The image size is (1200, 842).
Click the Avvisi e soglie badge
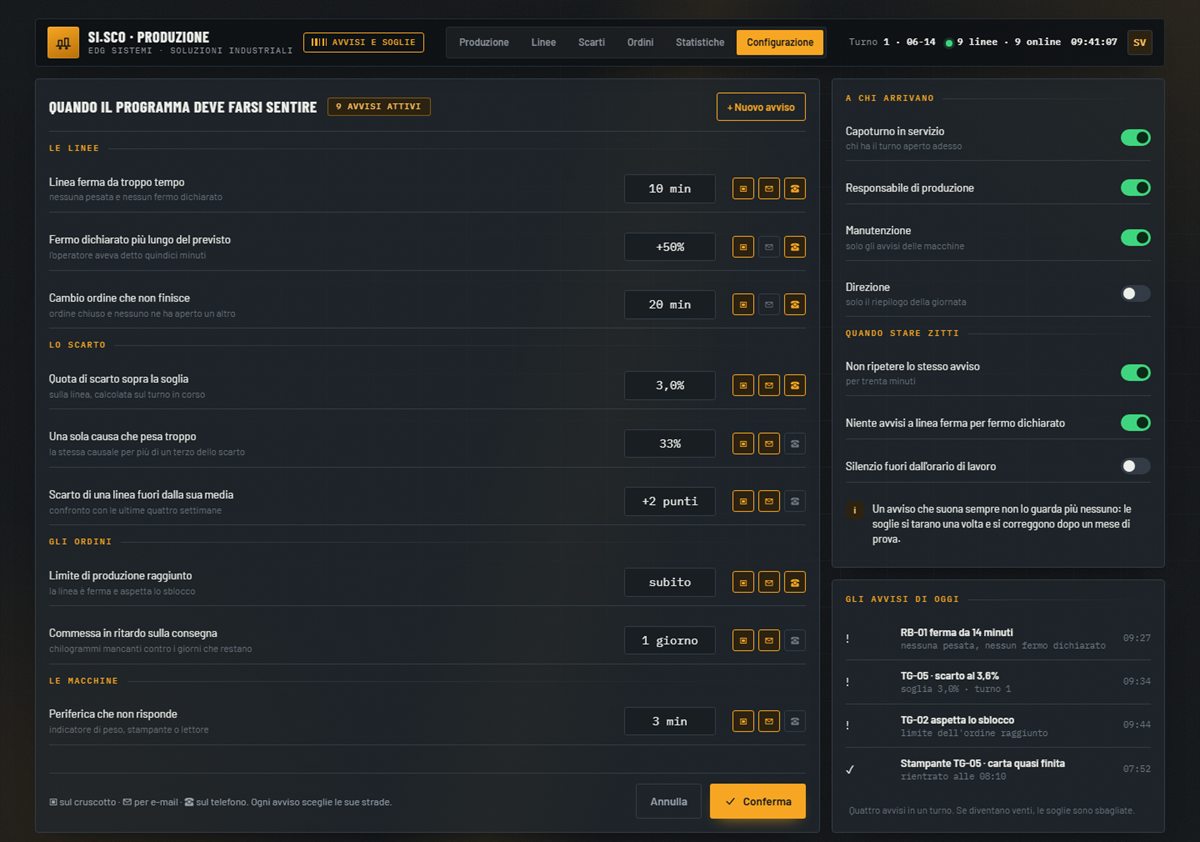coord(364,42)
